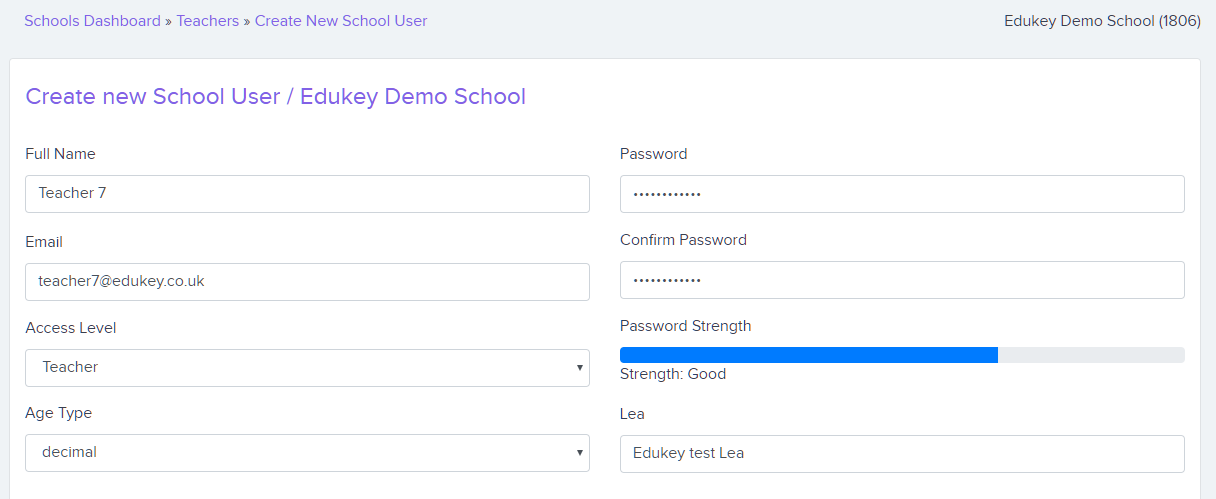Select the Password input field
The height and width of the screenshot is (499, 1216).
[902, 194]
